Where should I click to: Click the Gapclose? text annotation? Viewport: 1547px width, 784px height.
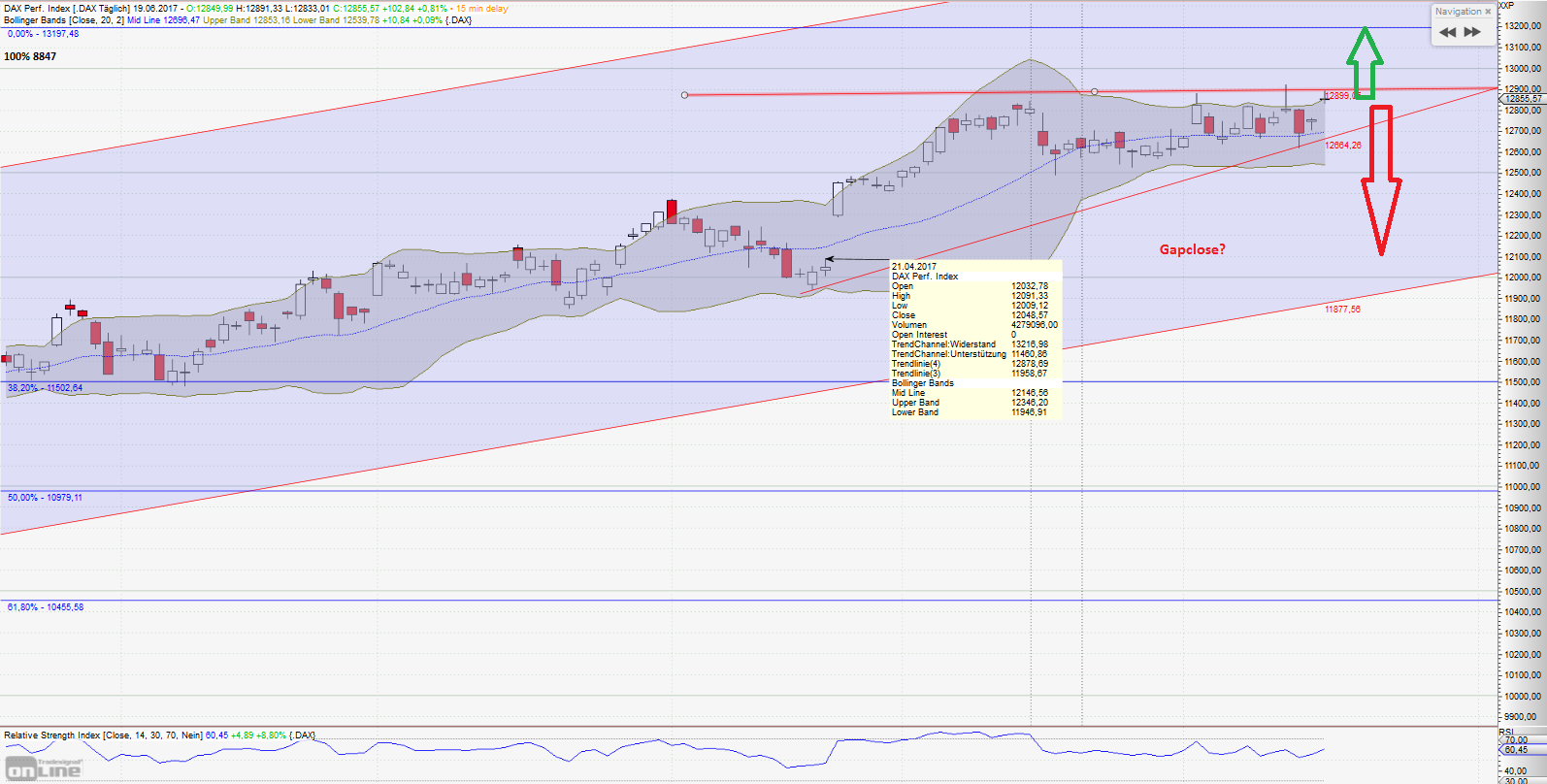pos(1192,249)
